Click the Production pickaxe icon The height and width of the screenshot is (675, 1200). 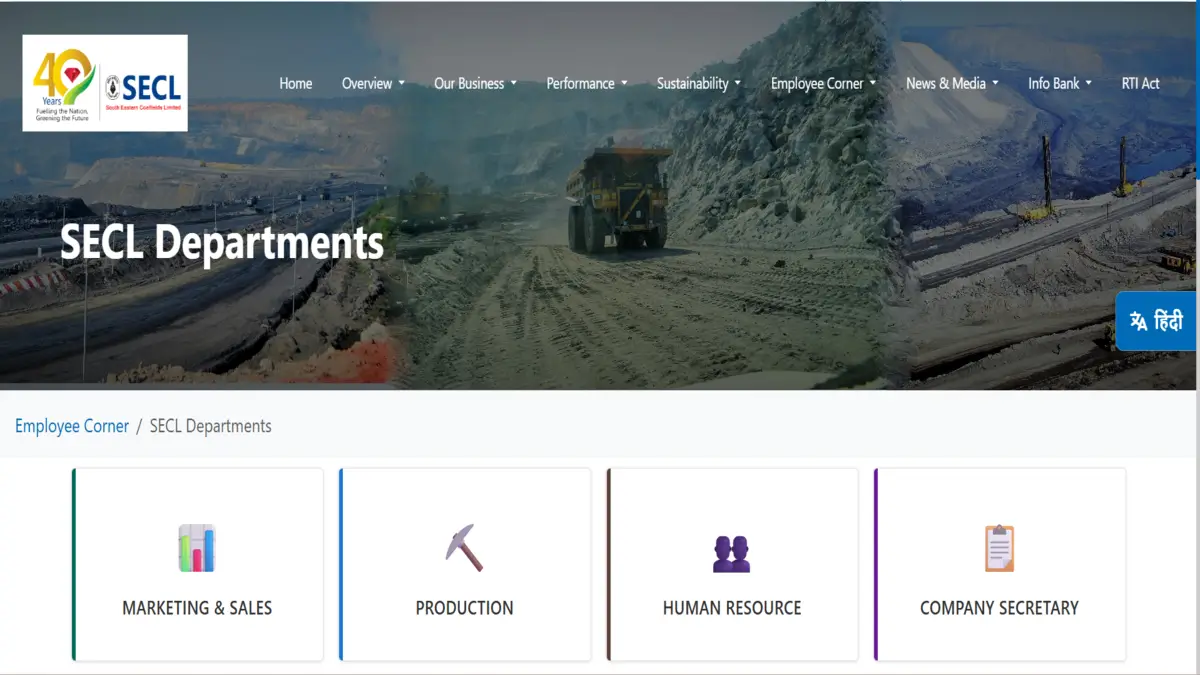(464, 548)
